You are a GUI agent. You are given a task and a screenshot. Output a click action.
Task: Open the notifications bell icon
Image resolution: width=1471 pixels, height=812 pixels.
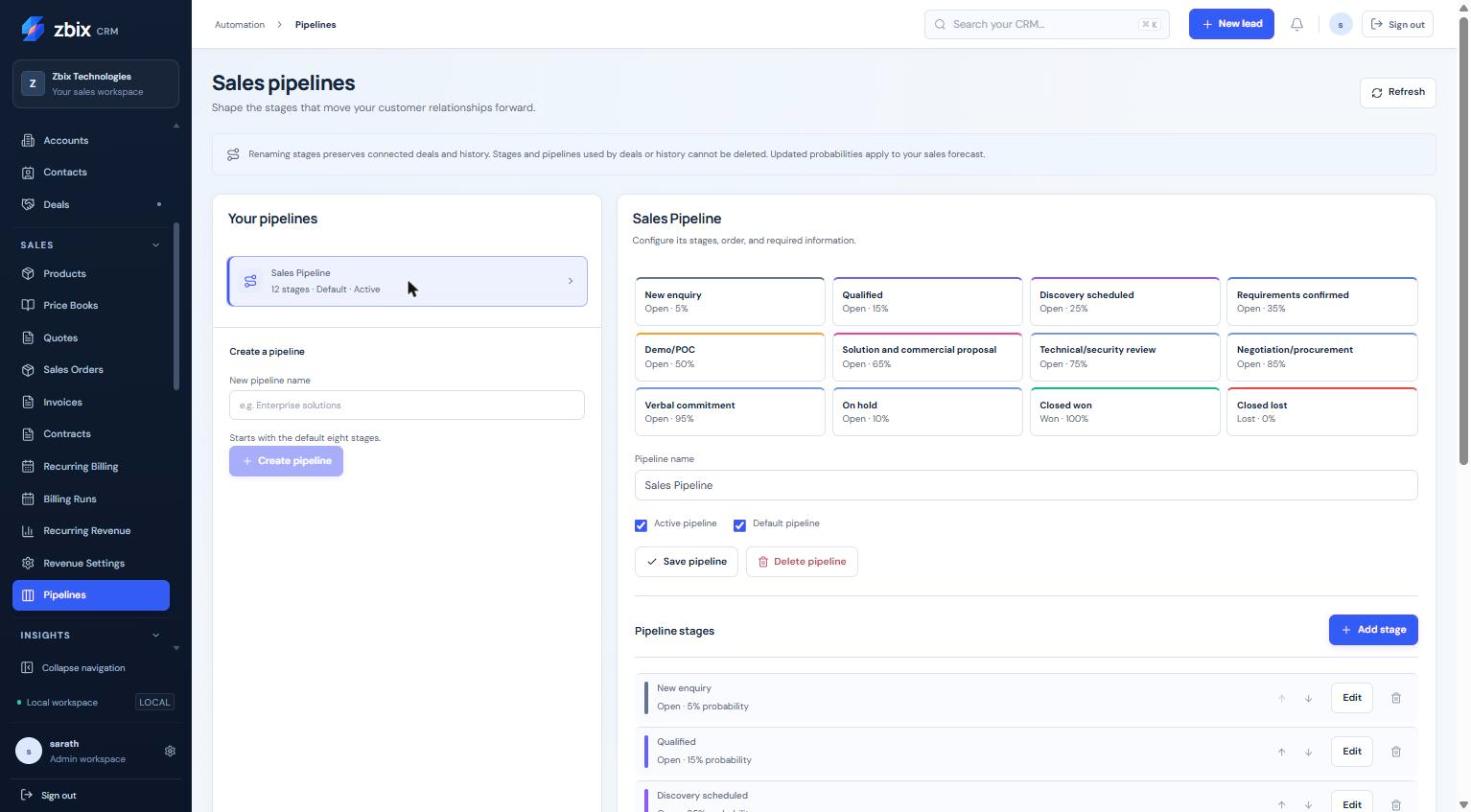pyautogui.click(x=1297, y=24)
